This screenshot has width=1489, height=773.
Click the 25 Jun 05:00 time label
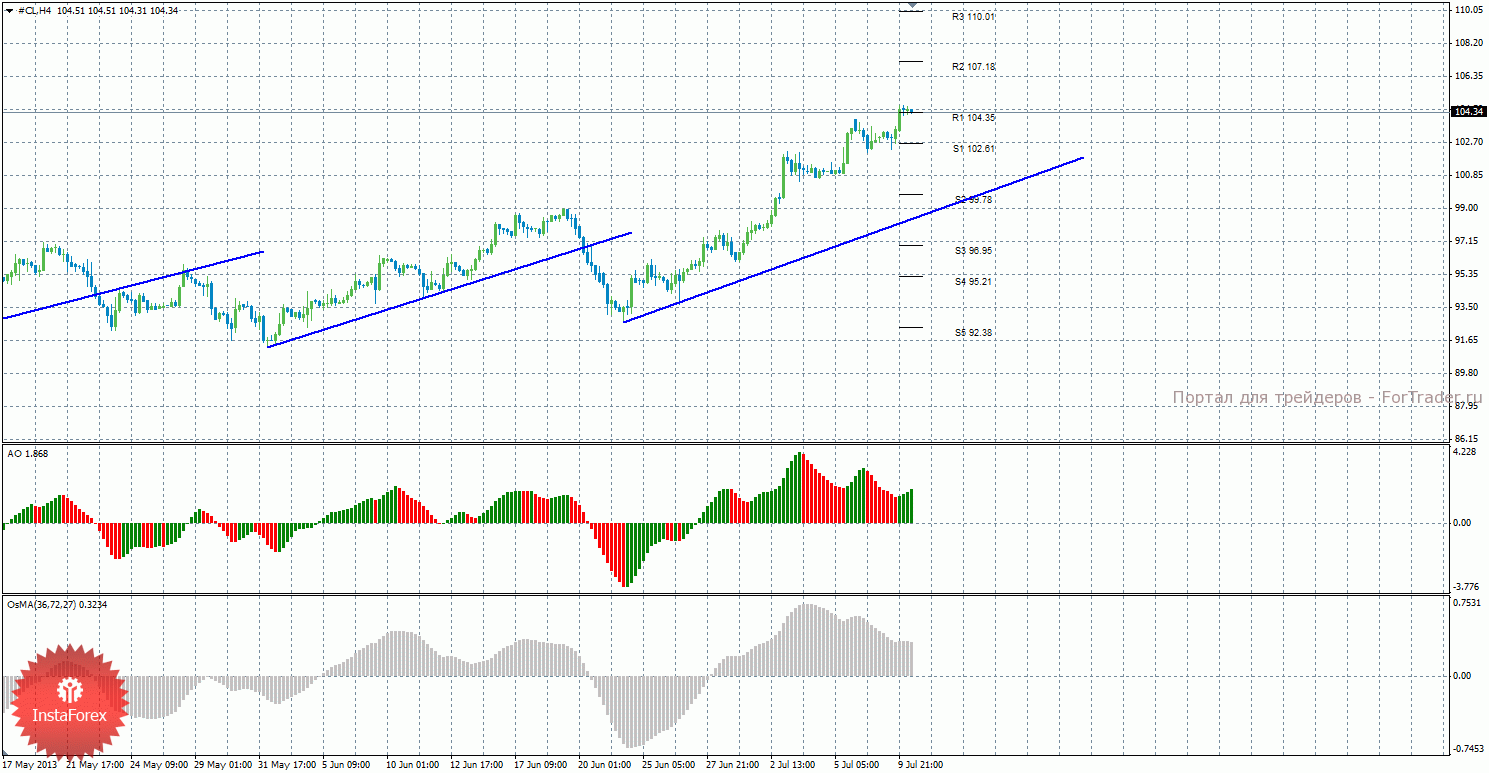point(669,765)
